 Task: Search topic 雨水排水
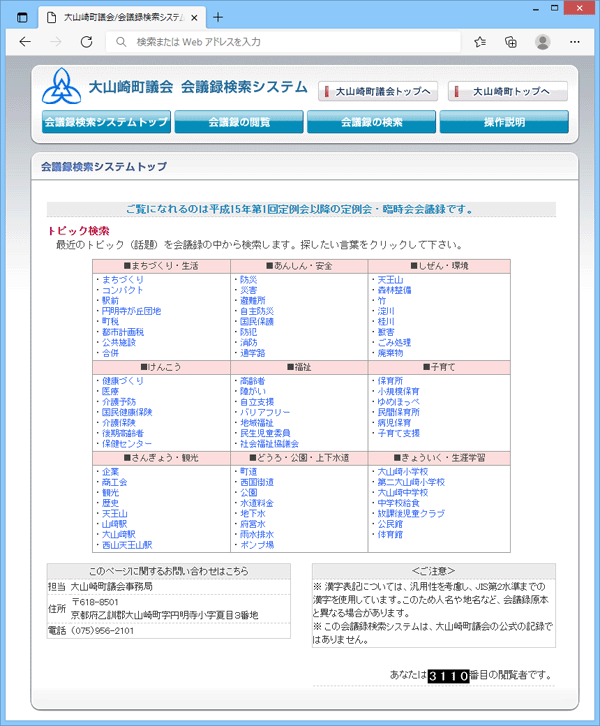click(x=256, y=534)
